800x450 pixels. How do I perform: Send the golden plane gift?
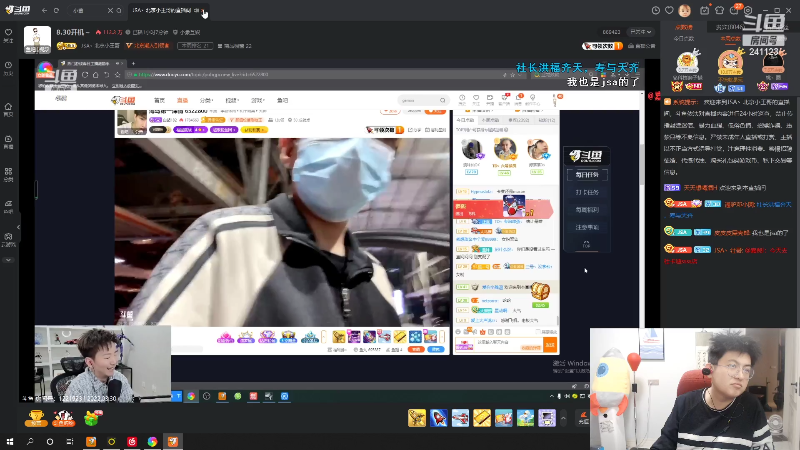(x=417, y=418)
